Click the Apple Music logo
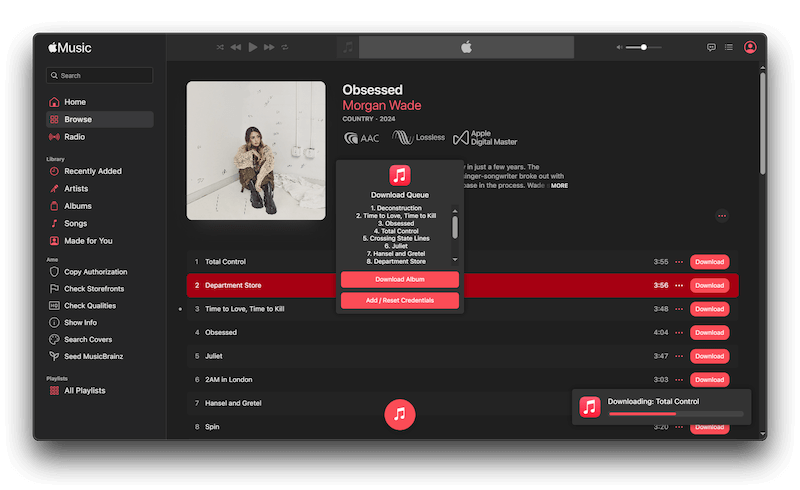800x490 pixels. pyautogui.click(x=70, y=47)
